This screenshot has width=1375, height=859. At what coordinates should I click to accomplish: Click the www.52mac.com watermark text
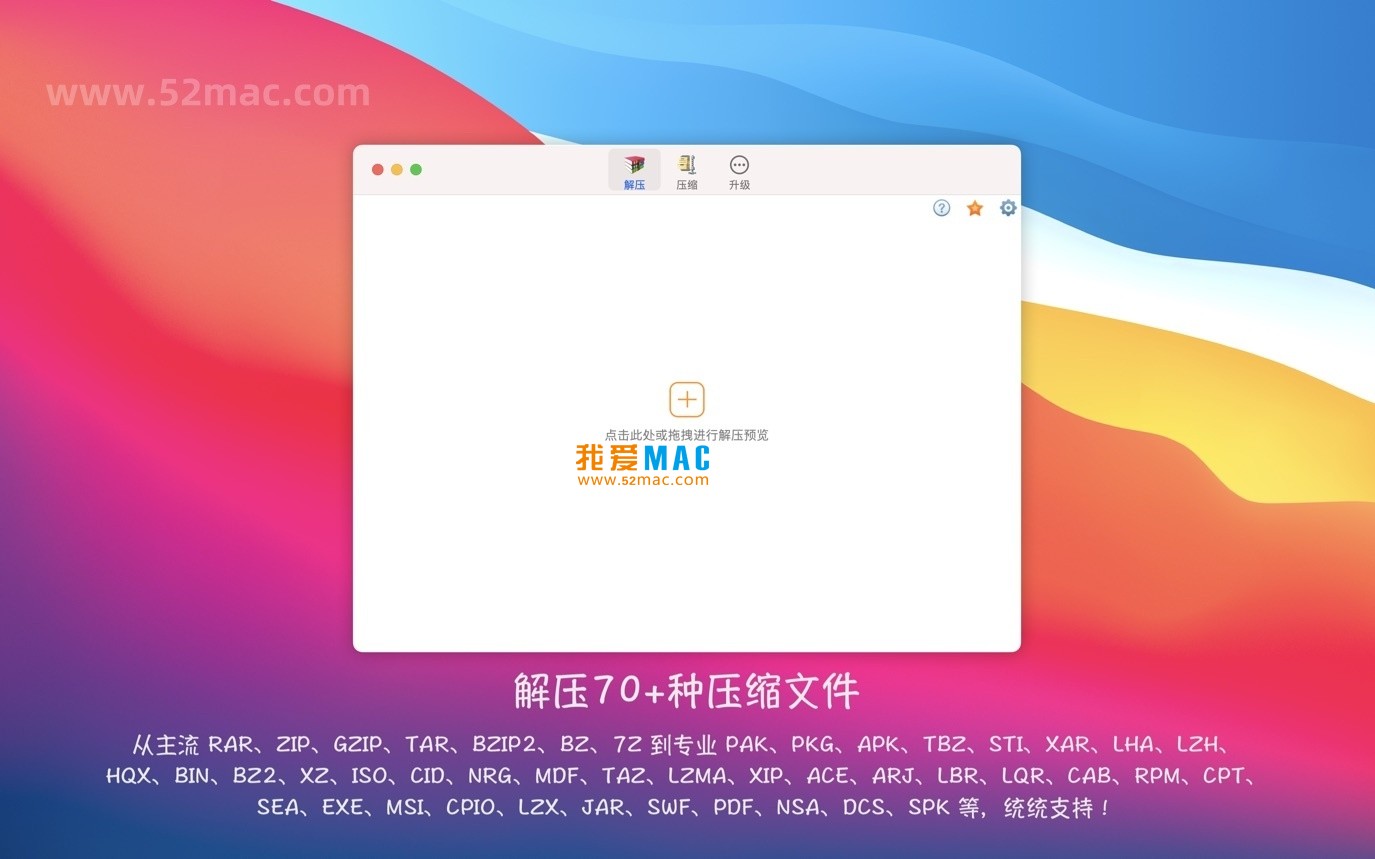click(x=209, y=92)
